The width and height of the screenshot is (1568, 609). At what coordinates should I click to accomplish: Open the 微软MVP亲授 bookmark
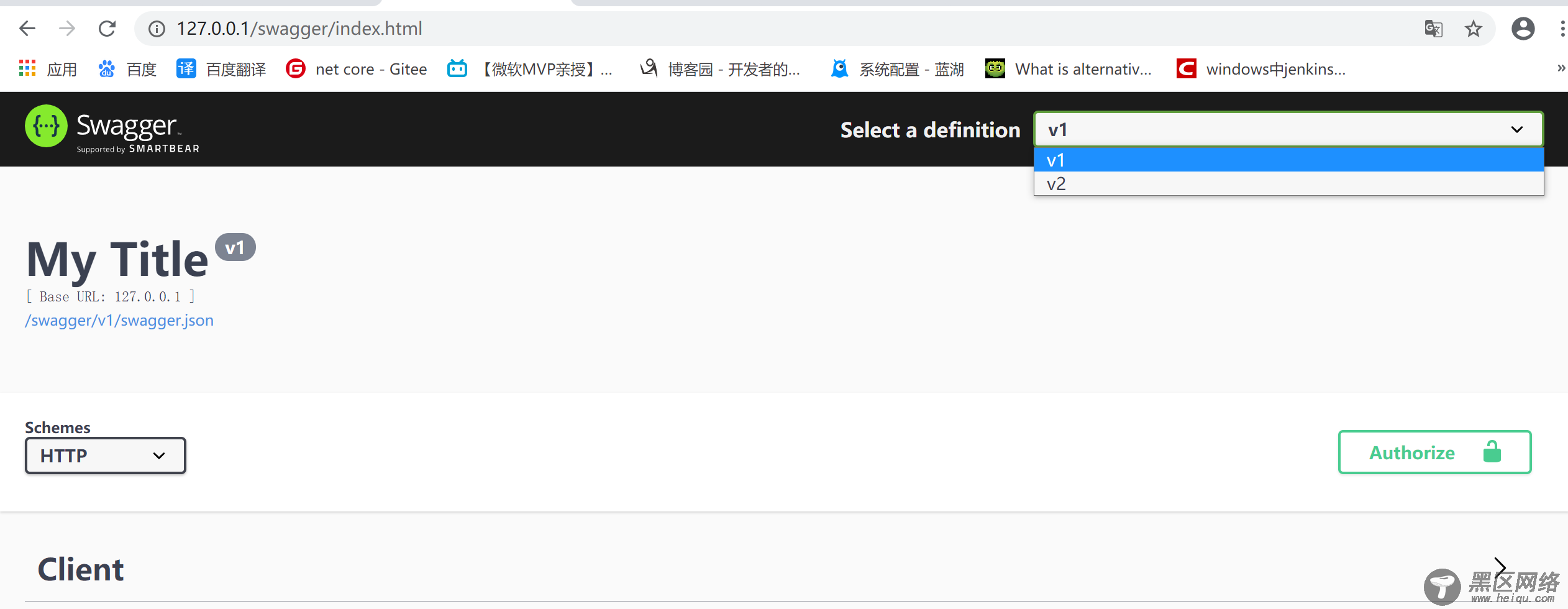[x=530, y=69]
